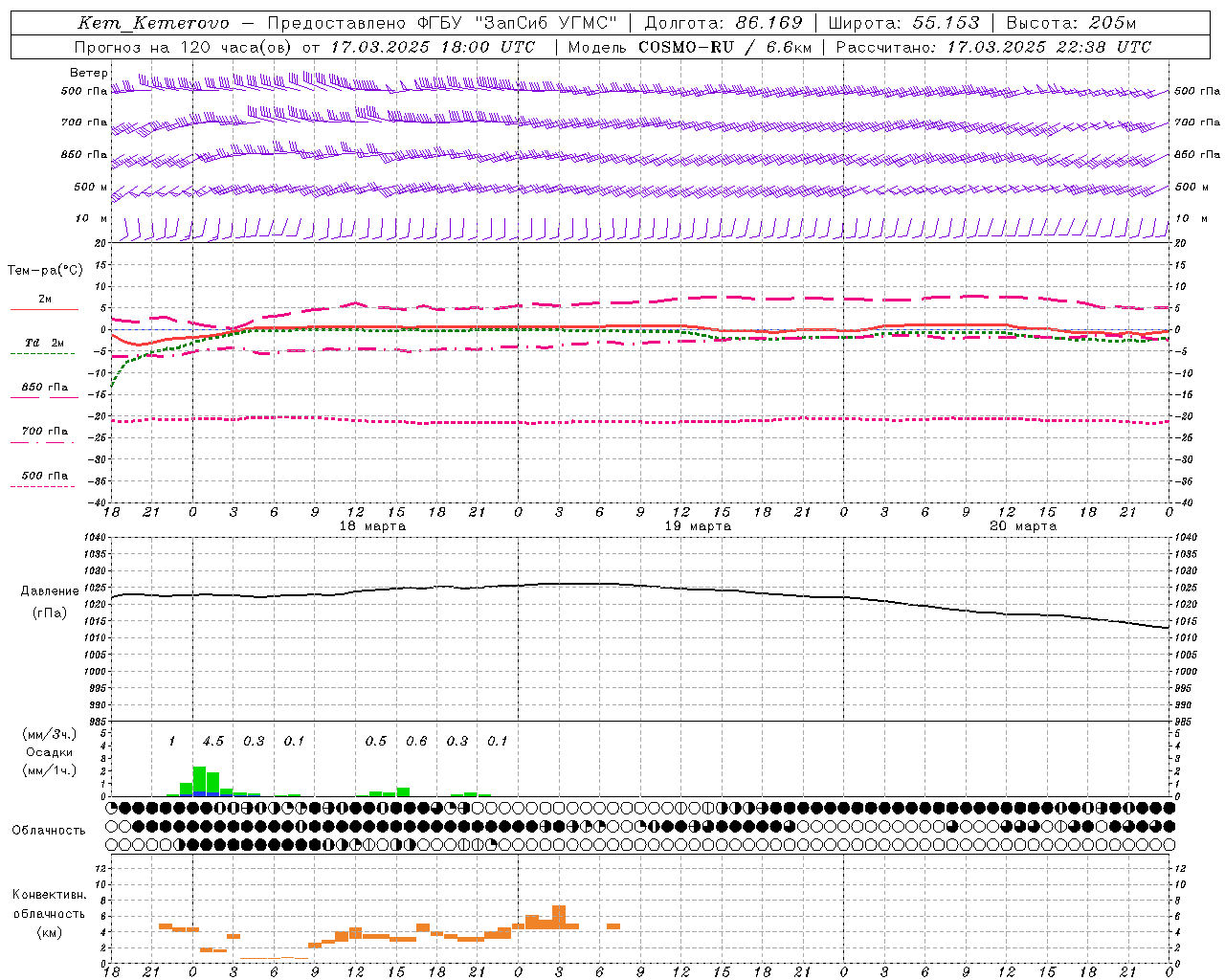
Task: Click the Kem_Kemerovo station title
Action: point(153,23)
